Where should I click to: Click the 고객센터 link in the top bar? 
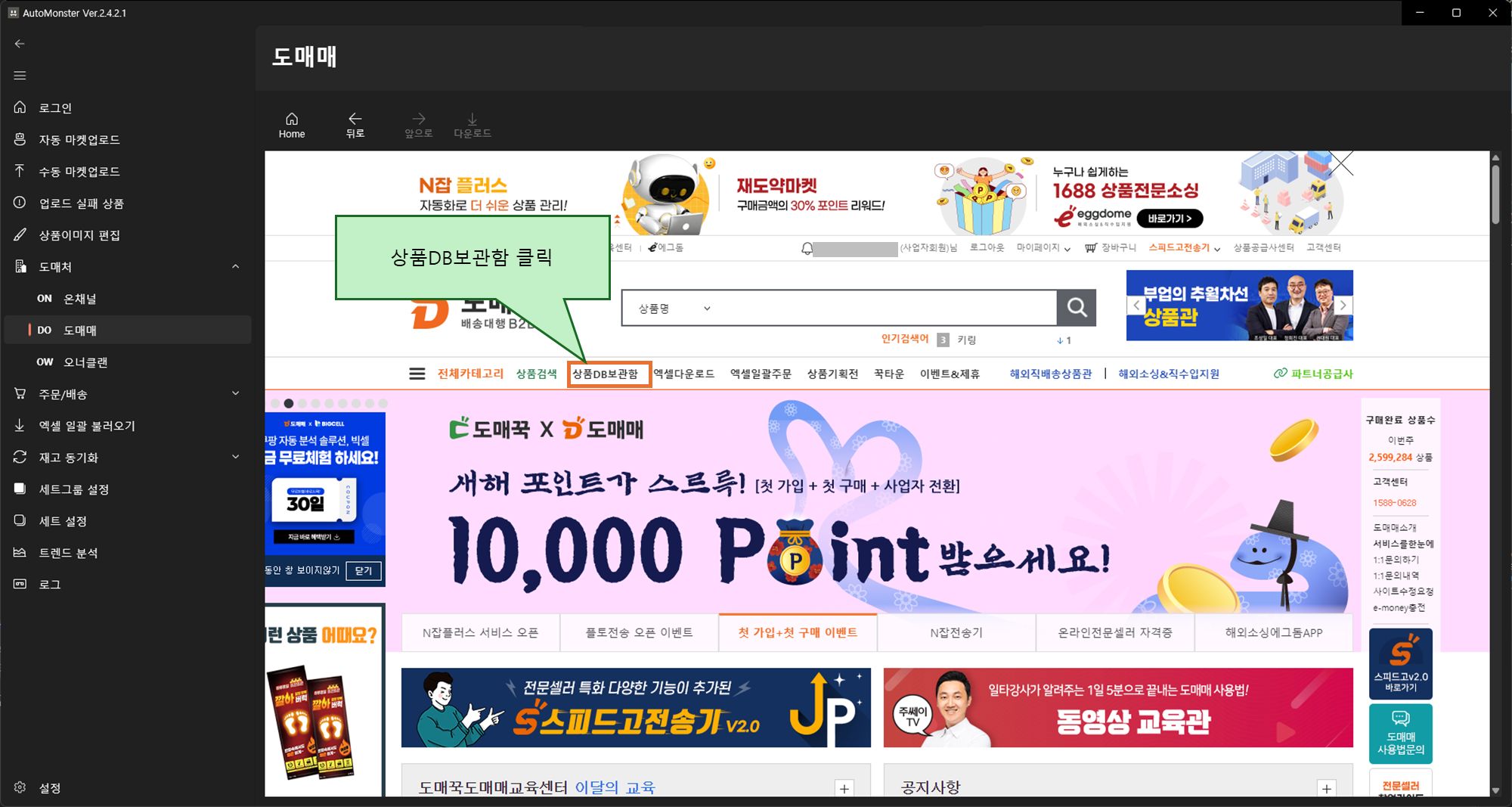click(x=1323, y=248)
